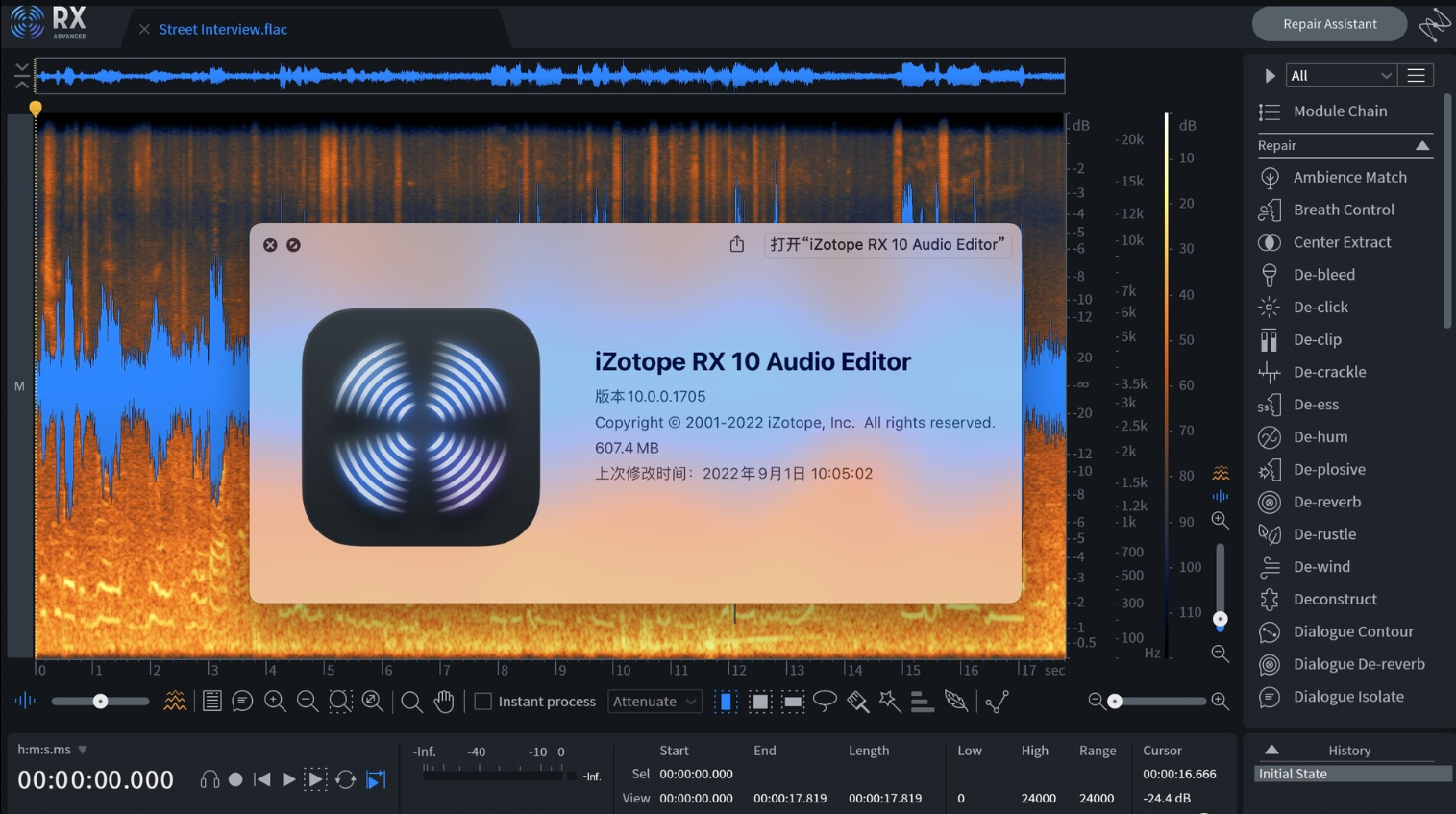Image resolution: width=1456 pixels, height=814 pixels.
Task: Enable the Instant process checkbox
Action: click(483, 702)
